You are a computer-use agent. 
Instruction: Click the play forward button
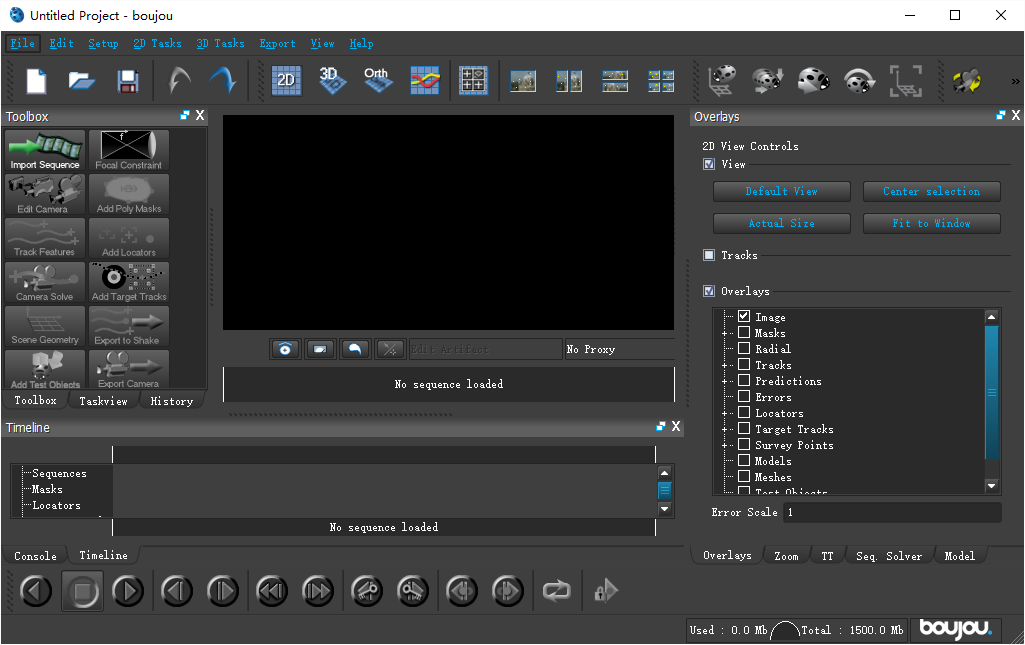pos(128,591)
